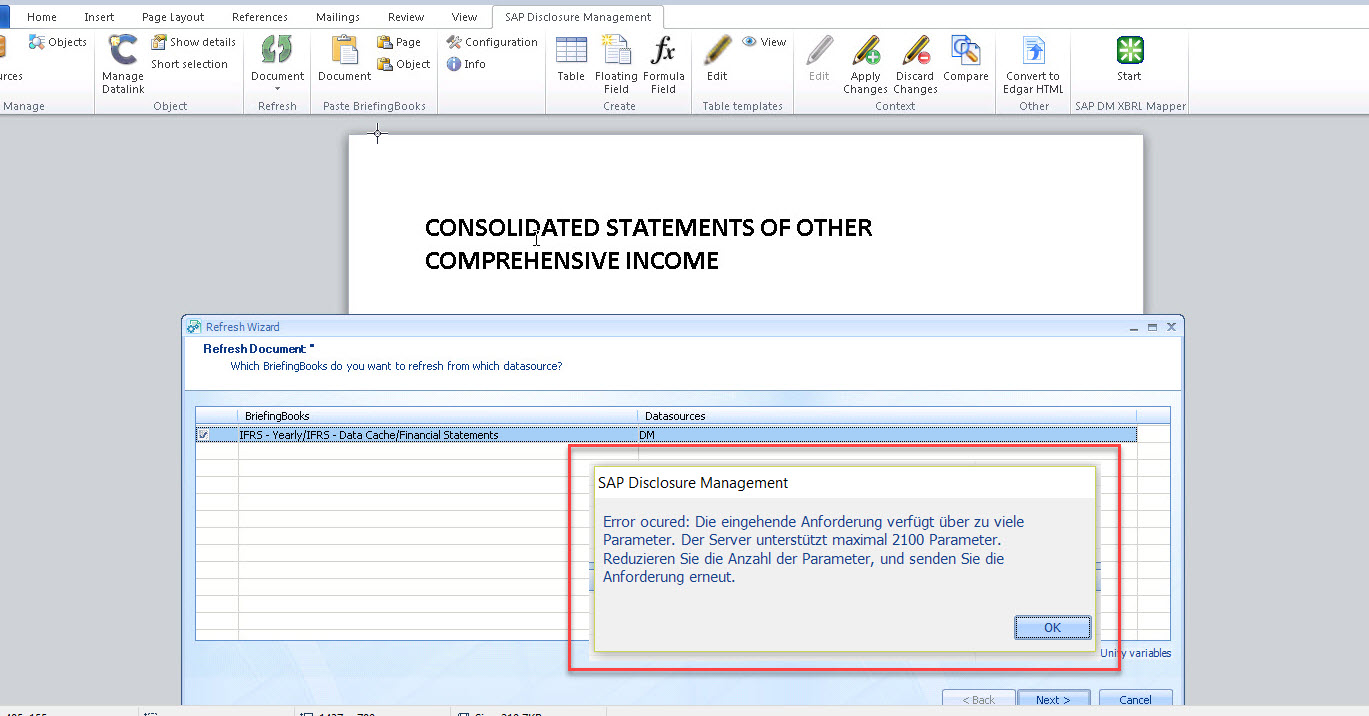Open Manage Datalink

(x=123, y=65)
